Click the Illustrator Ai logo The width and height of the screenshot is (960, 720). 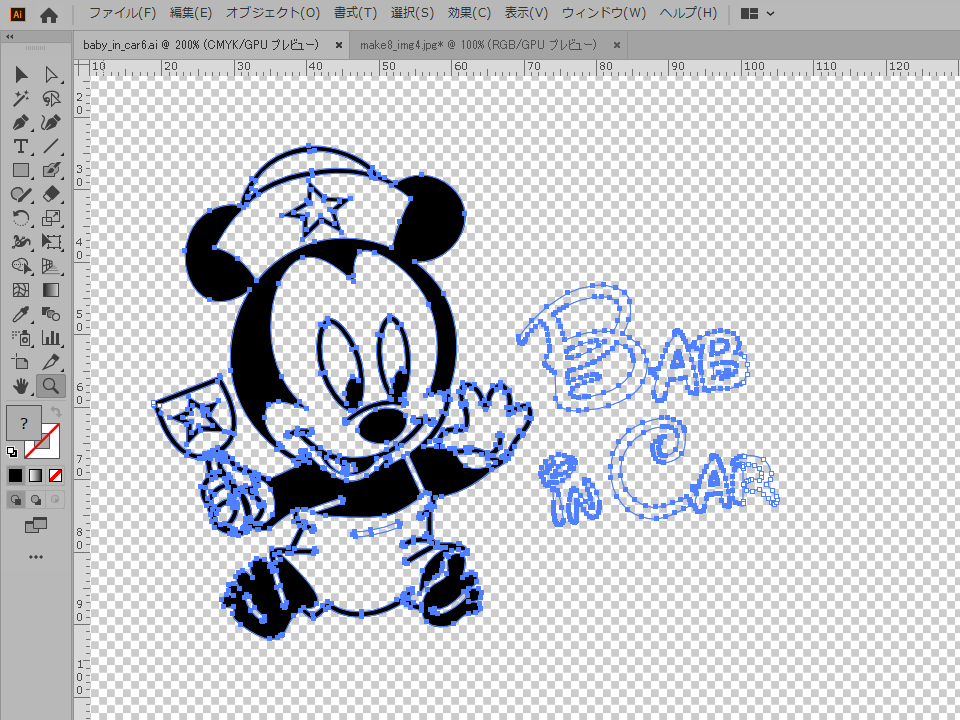[18, 14]
